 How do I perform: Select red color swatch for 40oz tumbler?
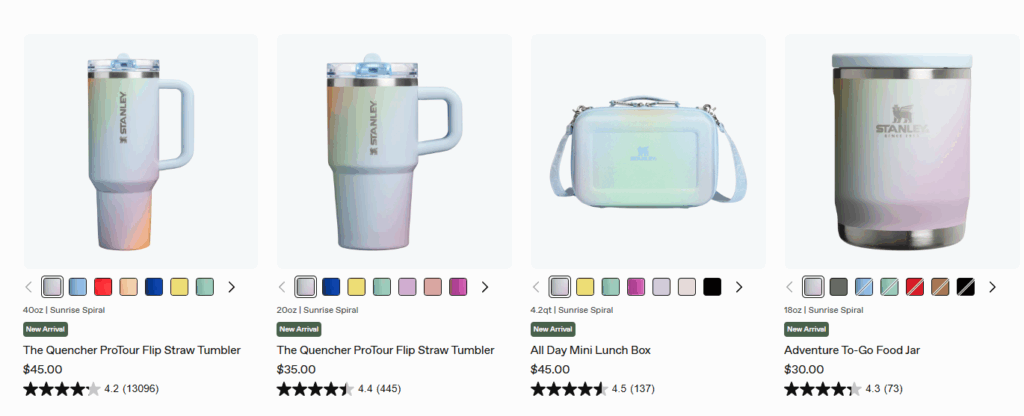pyautogui.click(x=103, y=287)
